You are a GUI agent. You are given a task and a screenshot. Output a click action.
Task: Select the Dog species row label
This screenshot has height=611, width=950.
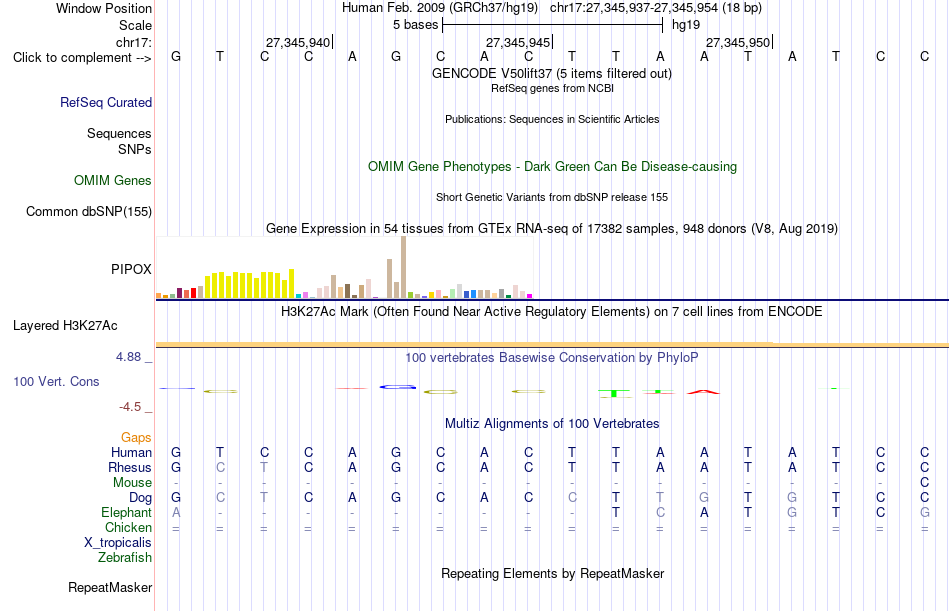coord(141,498)
